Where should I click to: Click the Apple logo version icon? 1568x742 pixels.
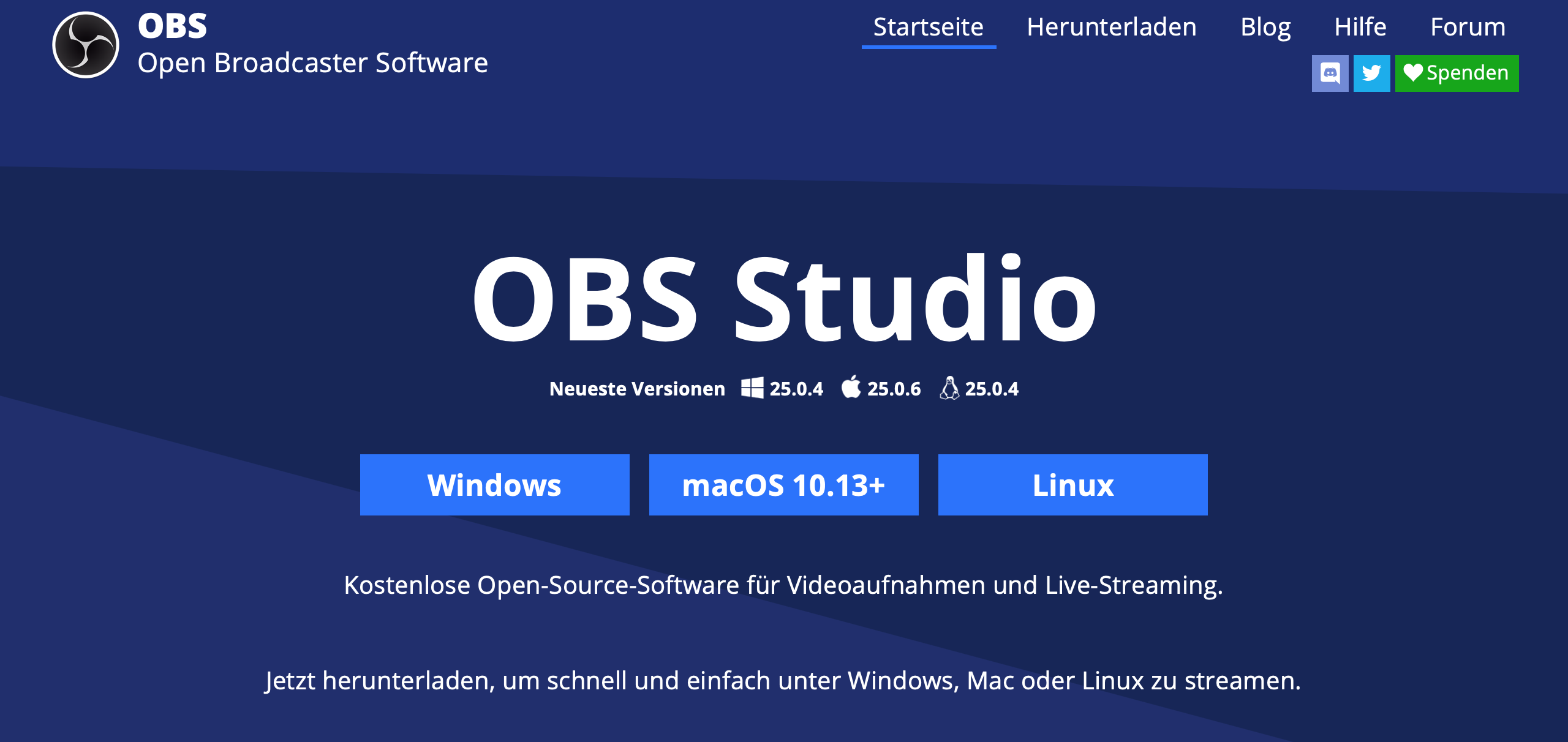(851, 388)
